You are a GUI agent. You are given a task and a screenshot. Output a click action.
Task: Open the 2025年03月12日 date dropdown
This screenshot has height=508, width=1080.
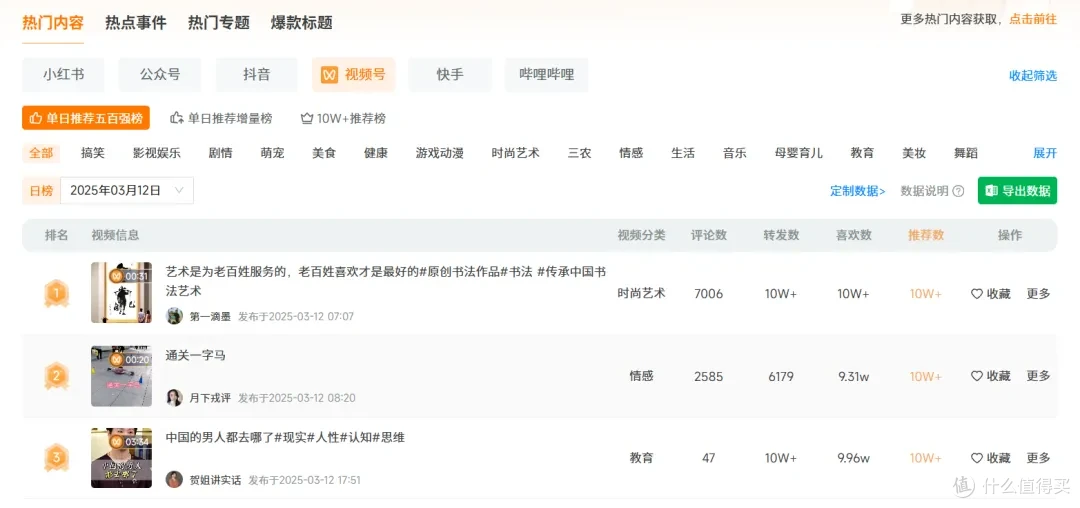pos(127,191)
